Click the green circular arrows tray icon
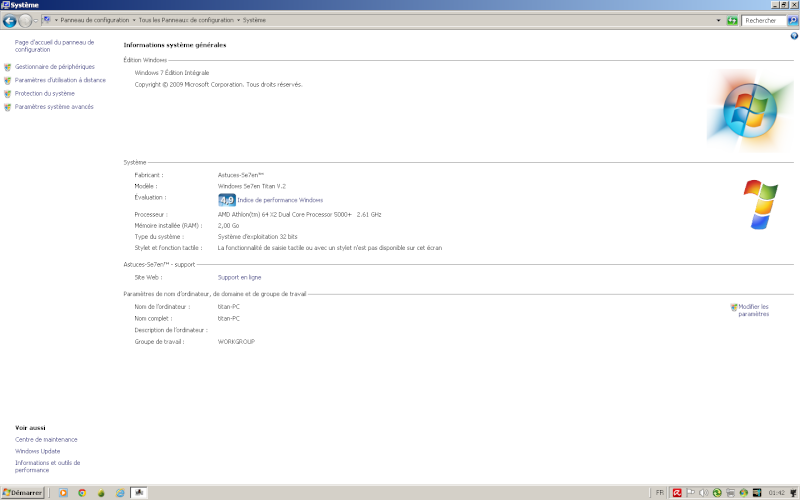 click(717, 493)
